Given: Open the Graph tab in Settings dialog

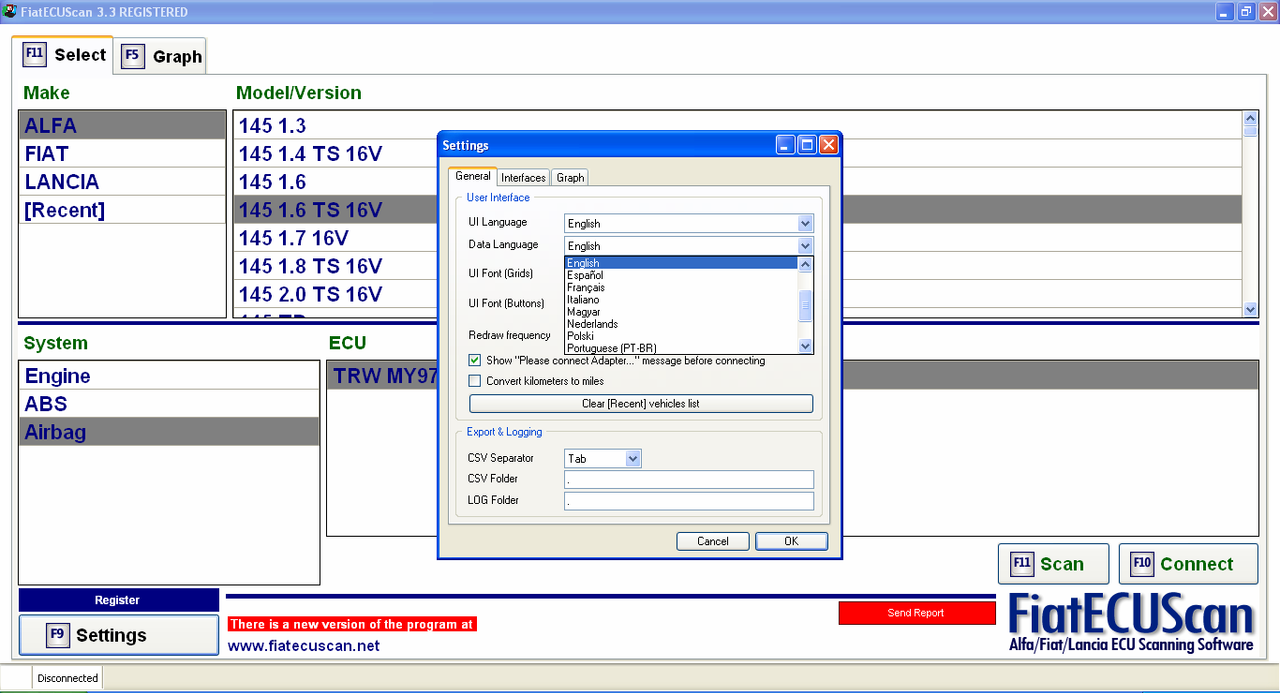Looking at the screenshot, I should pos(570,177).
